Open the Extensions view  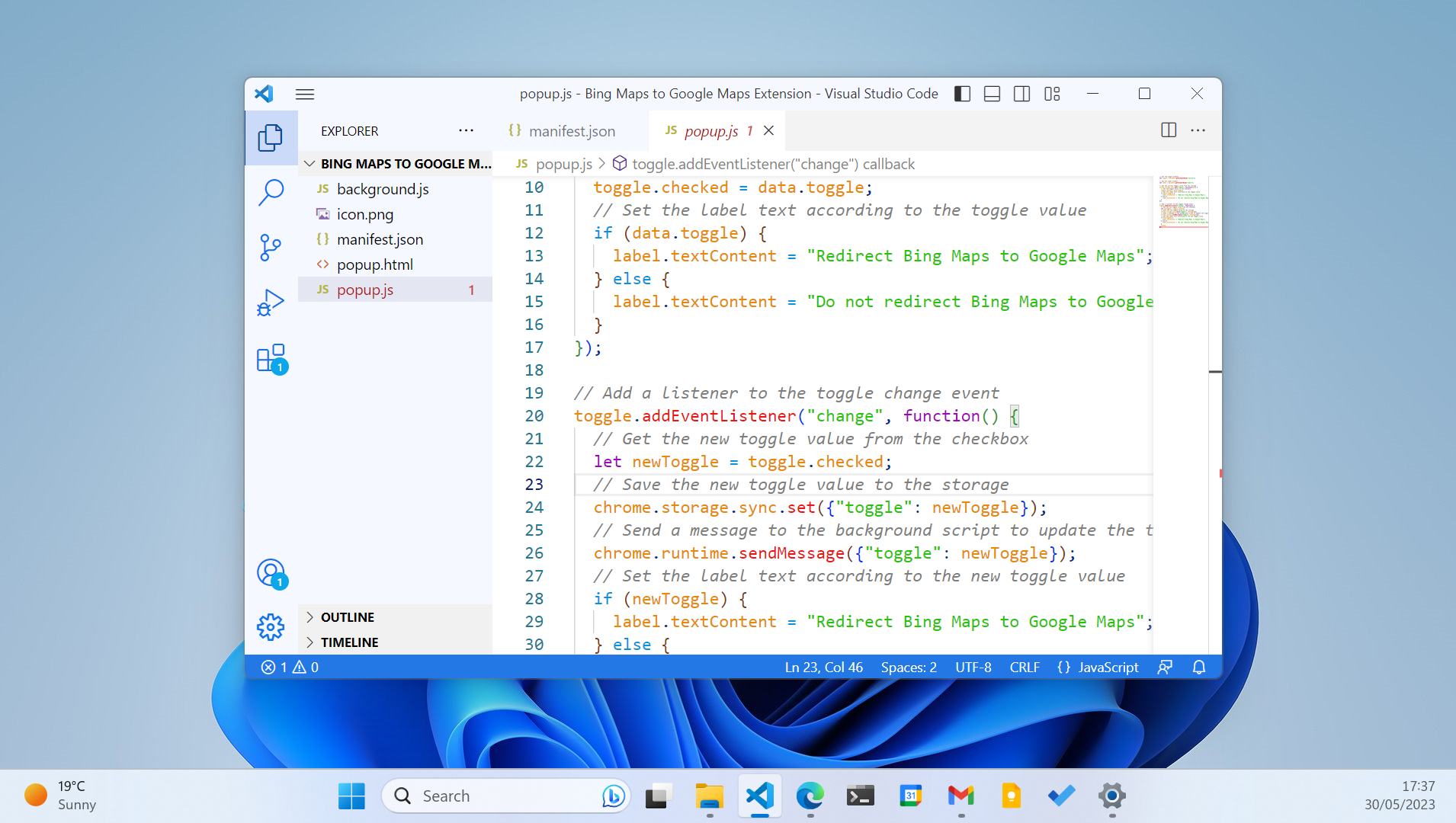click(x=271, y=358)
